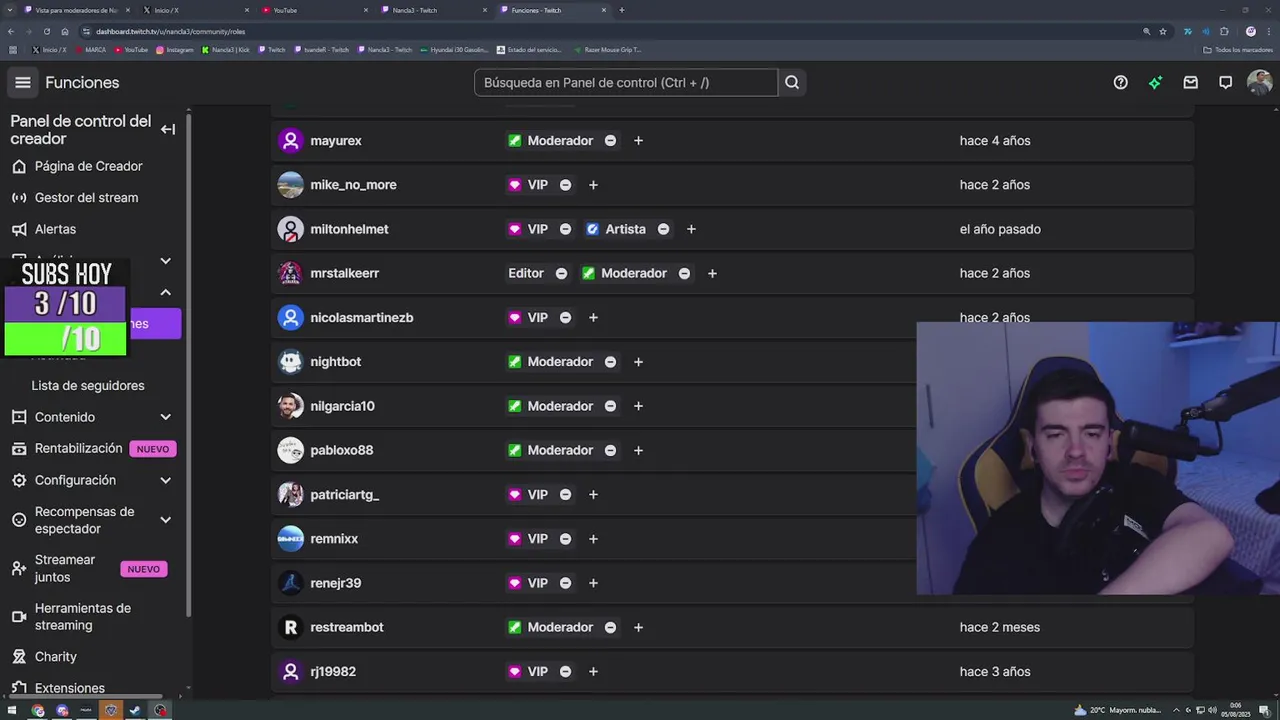This screenshot has height=720, width=1280.
Task: Remove Moderador role from mayurex
Action: tap(610, 141)
